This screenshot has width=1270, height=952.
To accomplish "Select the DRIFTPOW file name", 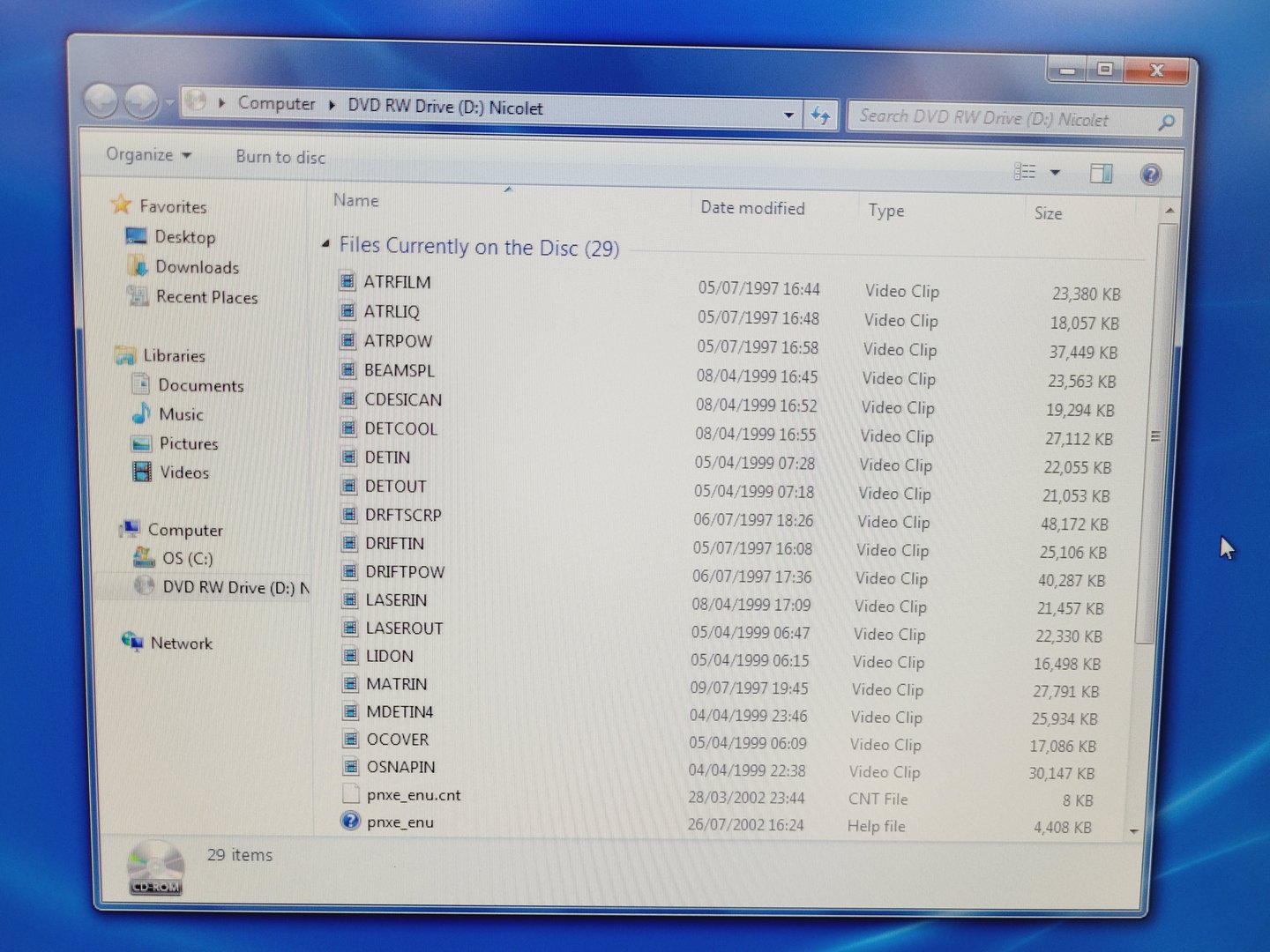I will (405, 571).
